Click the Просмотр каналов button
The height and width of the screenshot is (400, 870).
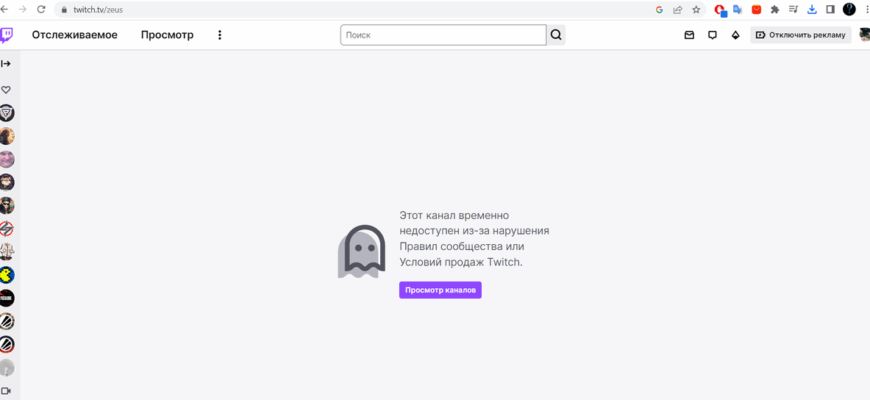(440, 290)
